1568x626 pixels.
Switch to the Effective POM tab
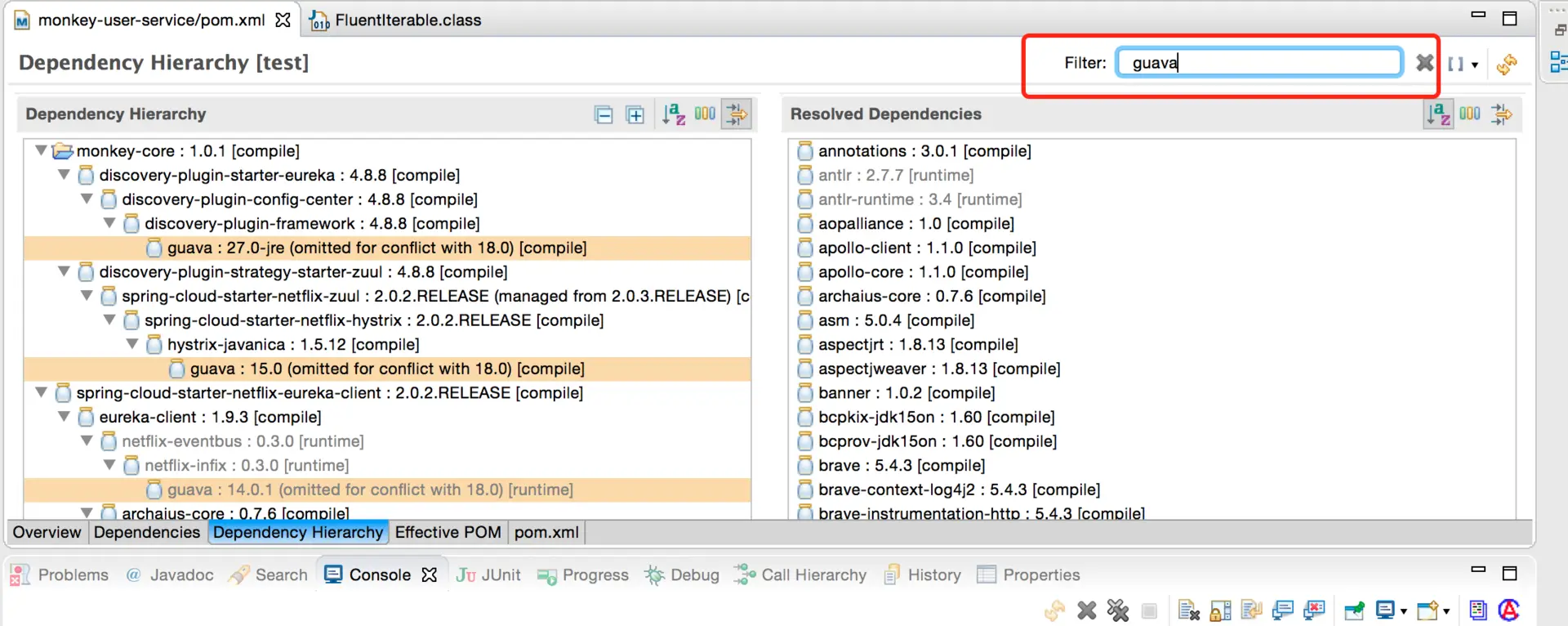tap(448, 533)
